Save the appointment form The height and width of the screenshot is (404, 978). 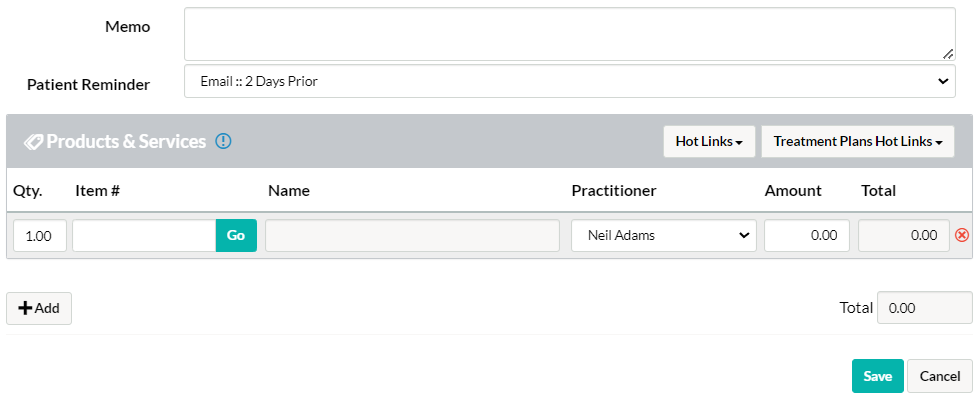click(878, 376)
